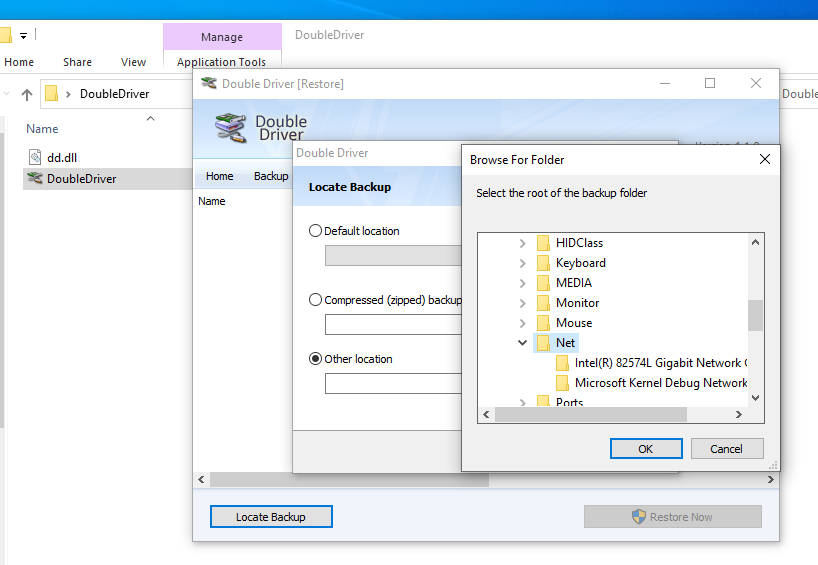Click folder icon in Explorer address bar
Image resolution: width=818 pixels, height=565 pixels.
51,93
